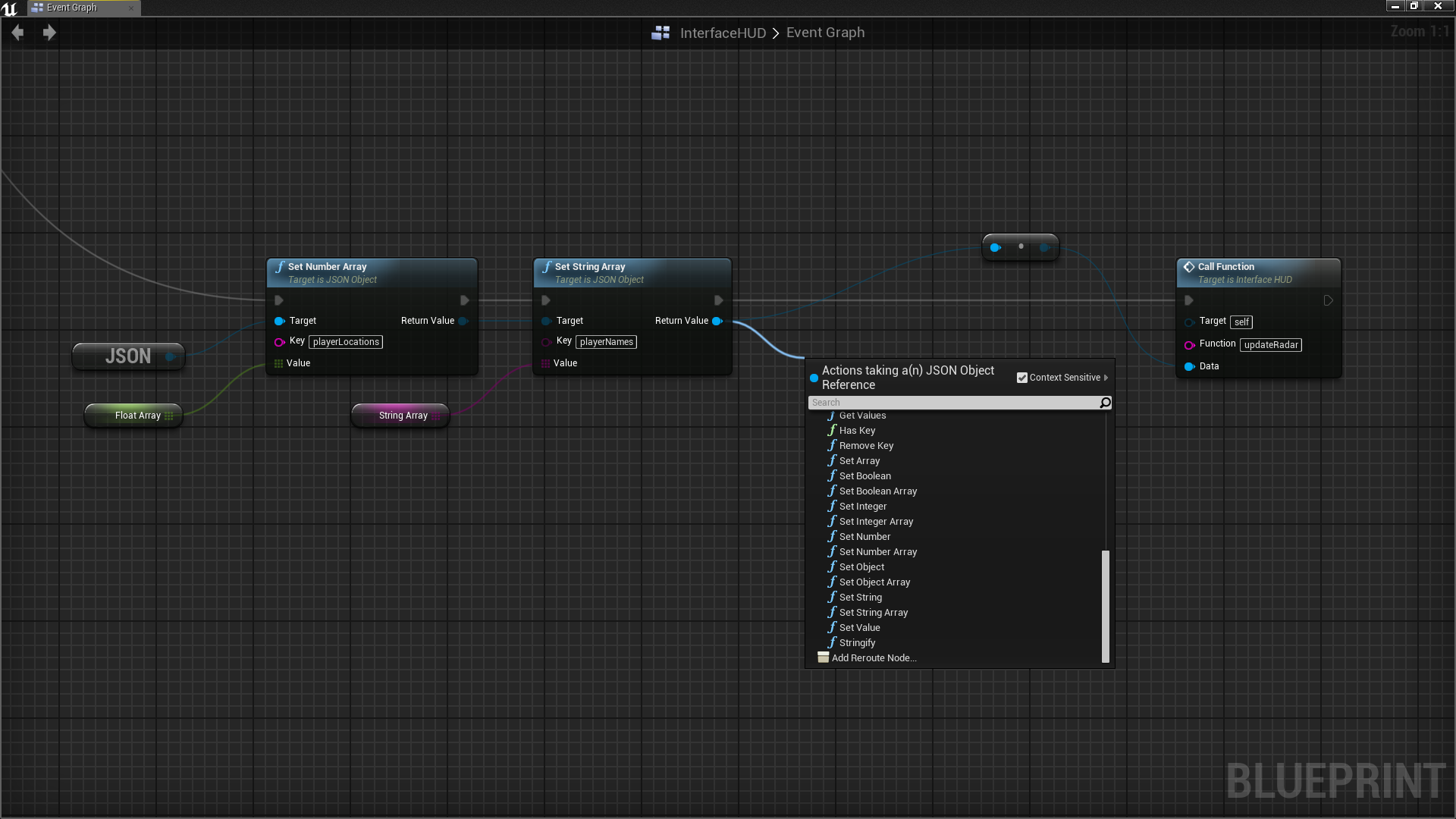
Task: Click the JSON variable output pin
Action: [171, 356]
